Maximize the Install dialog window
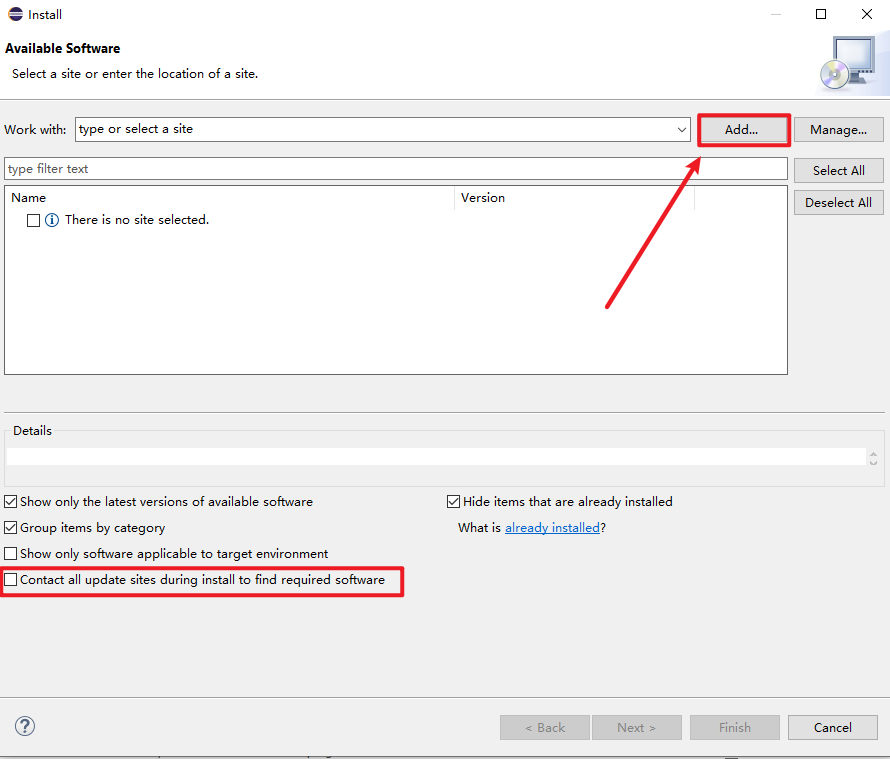890x759 pixels. coord(821,14)
